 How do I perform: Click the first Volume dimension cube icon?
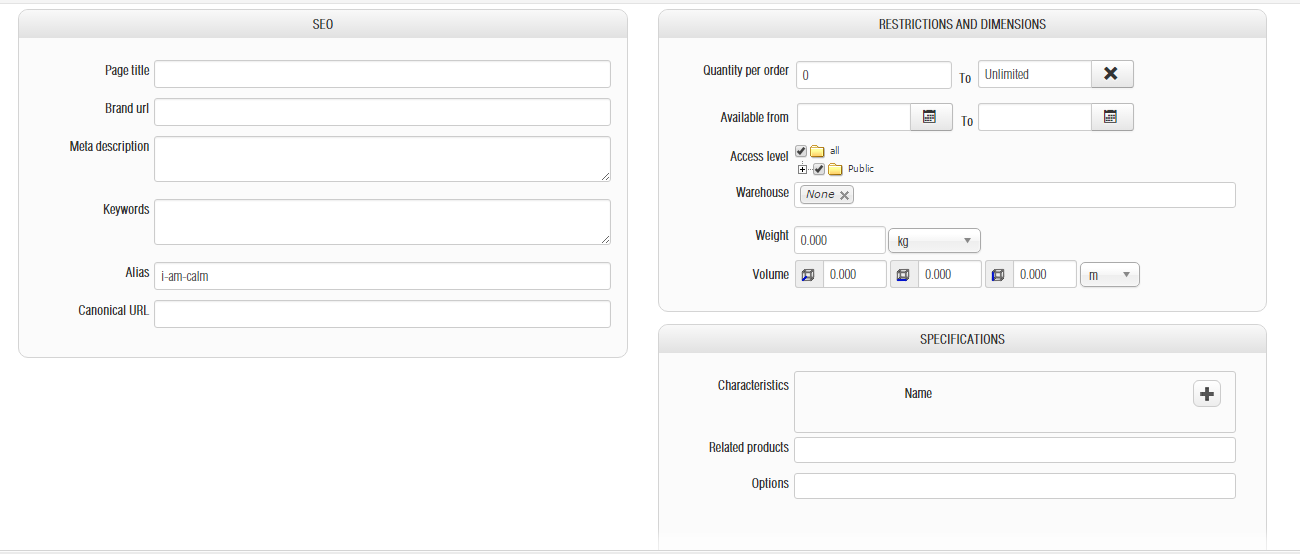pos(809,274)
